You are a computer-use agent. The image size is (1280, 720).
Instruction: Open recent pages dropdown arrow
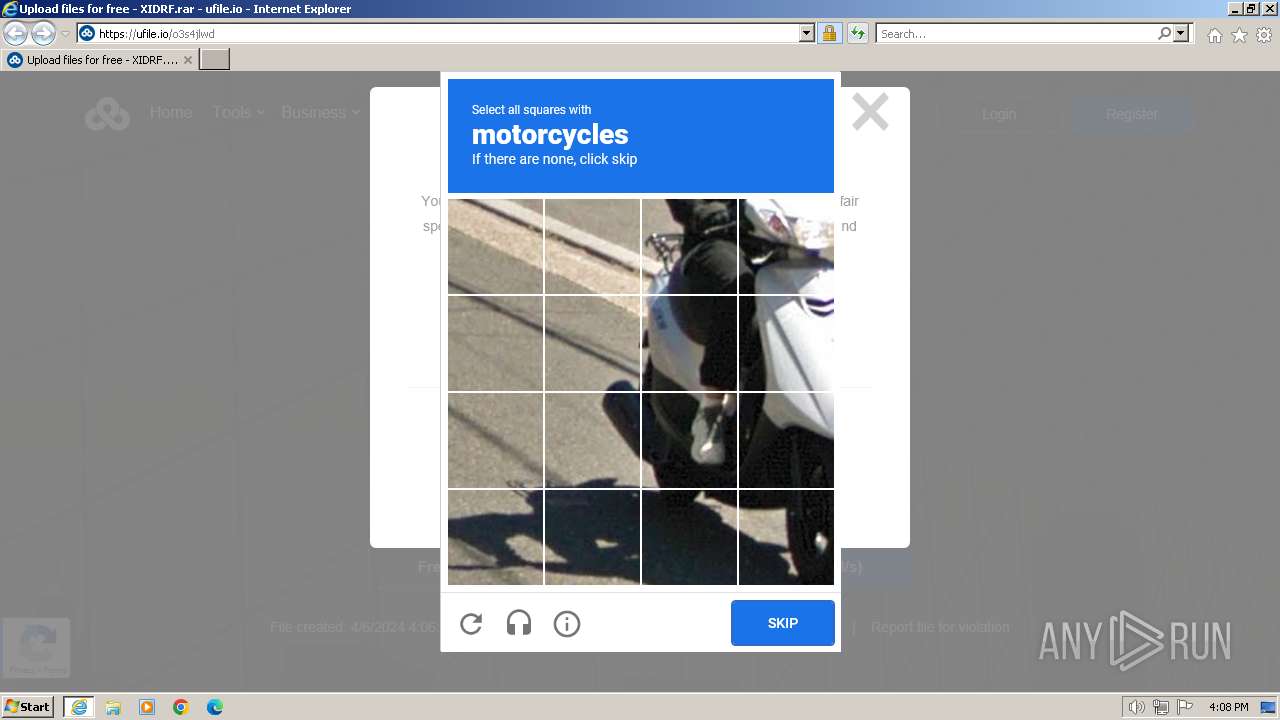click(65, 34)
